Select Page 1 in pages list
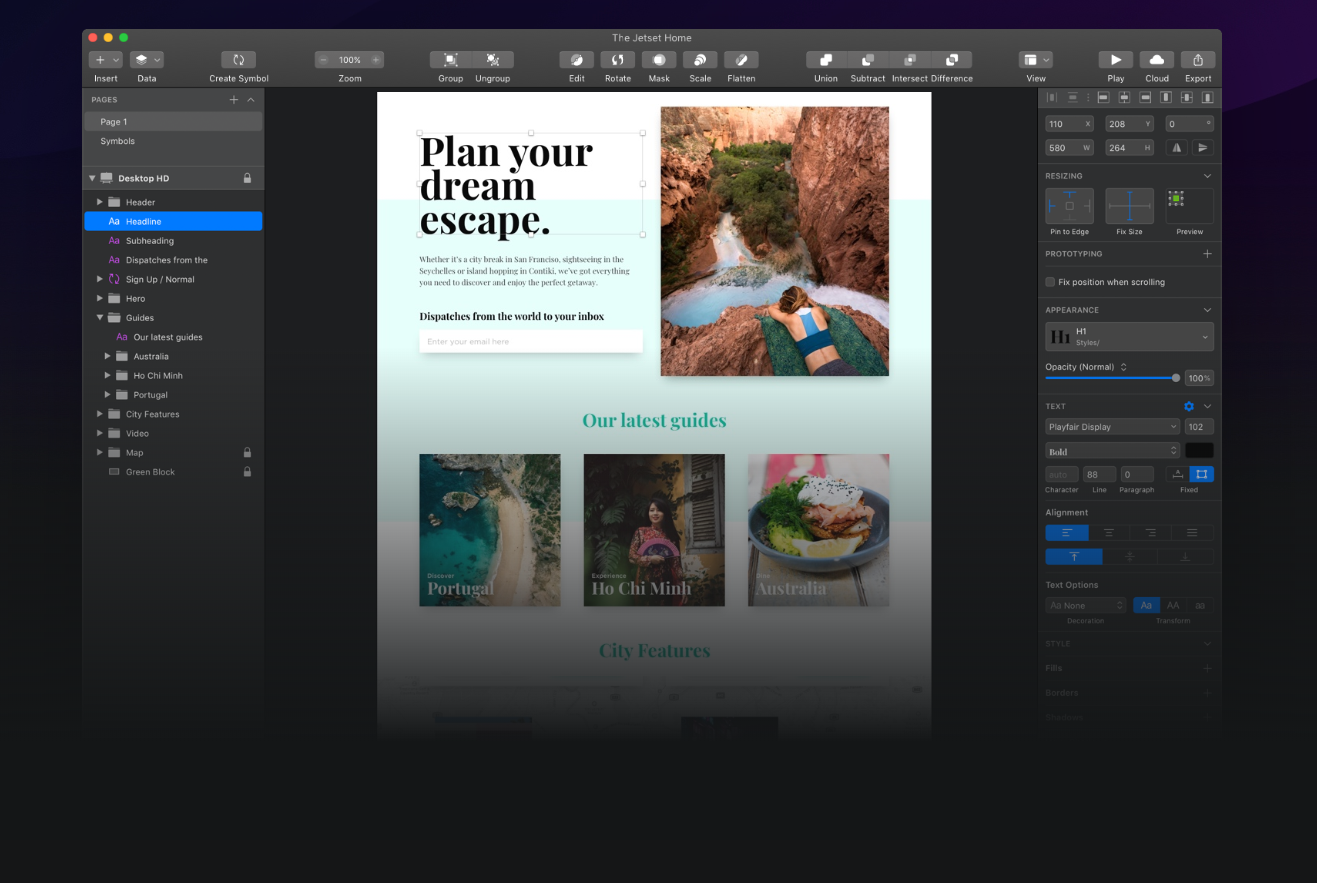 pos(173,121)
